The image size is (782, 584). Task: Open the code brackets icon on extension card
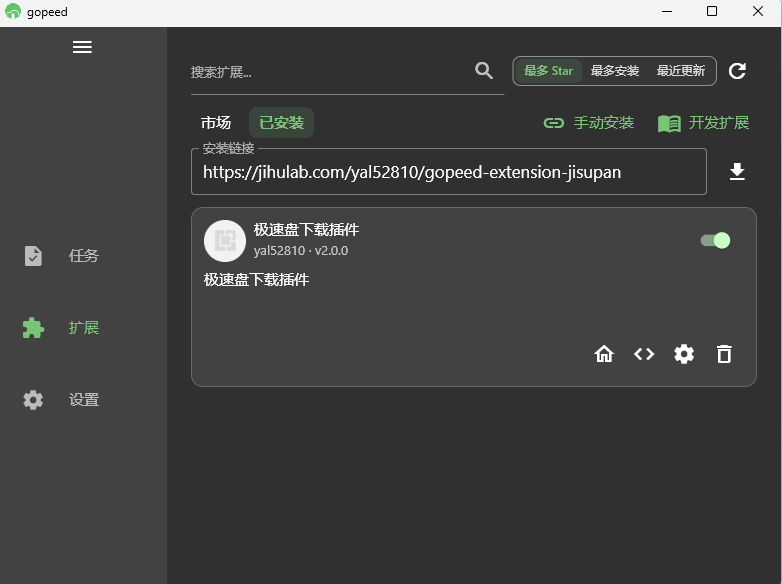[x=644, y=354]
